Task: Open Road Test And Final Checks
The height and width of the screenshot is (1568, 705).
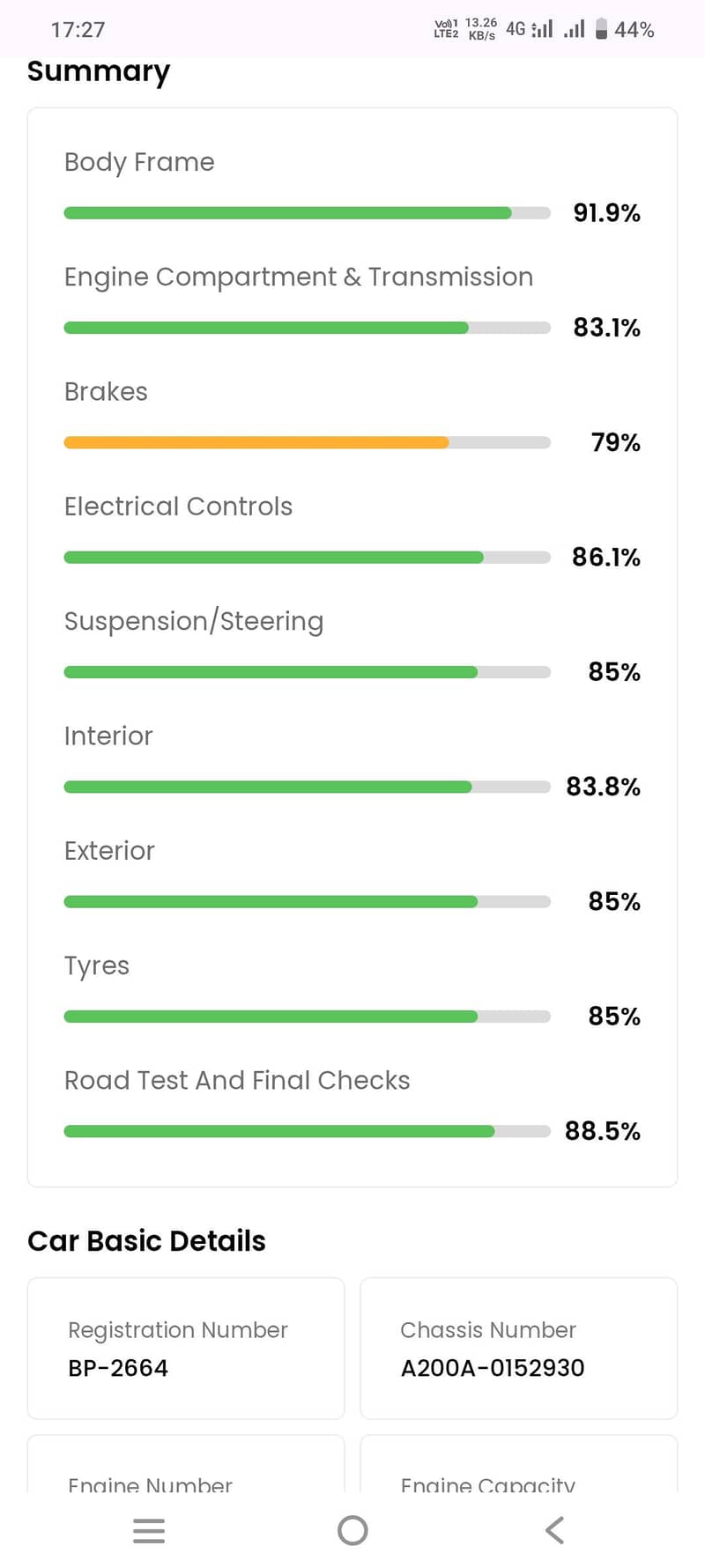Action: coord(237,1080)
